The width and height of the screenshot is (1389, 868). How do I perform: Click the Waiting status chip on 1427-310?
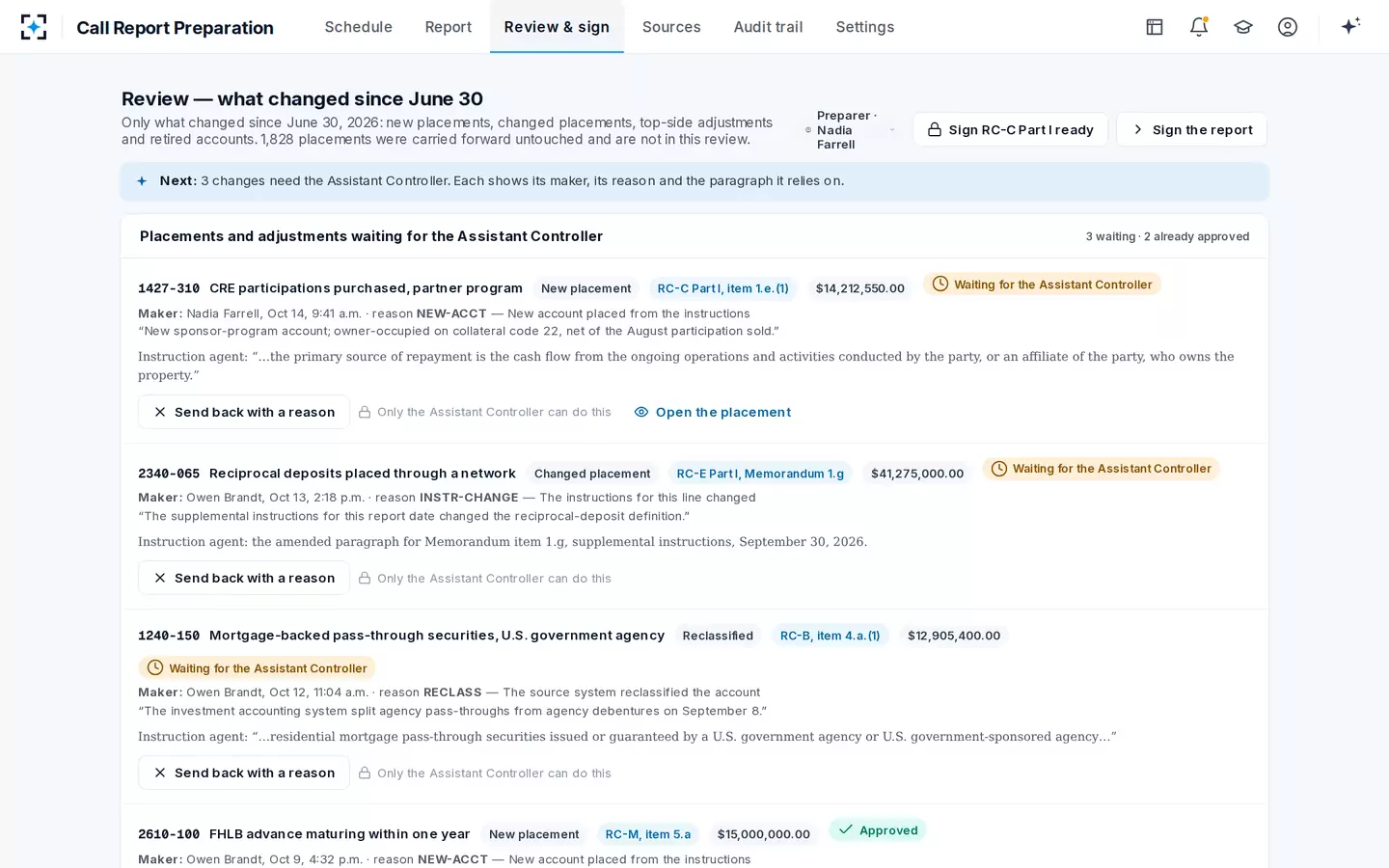[x=1042, y=285]
